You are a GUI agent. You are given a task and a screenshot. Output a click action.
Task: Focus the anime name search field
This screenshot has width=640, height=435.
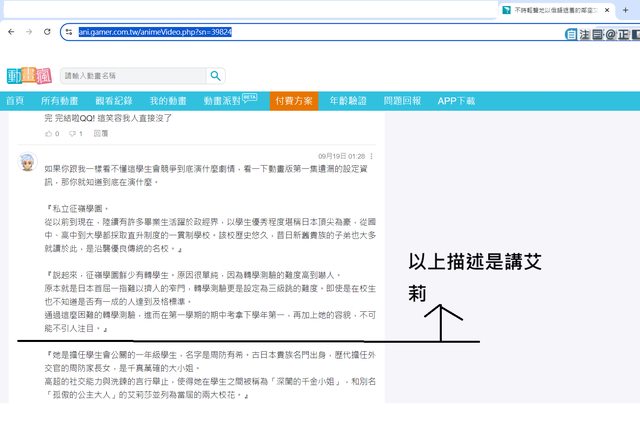(x=133, y=76)
